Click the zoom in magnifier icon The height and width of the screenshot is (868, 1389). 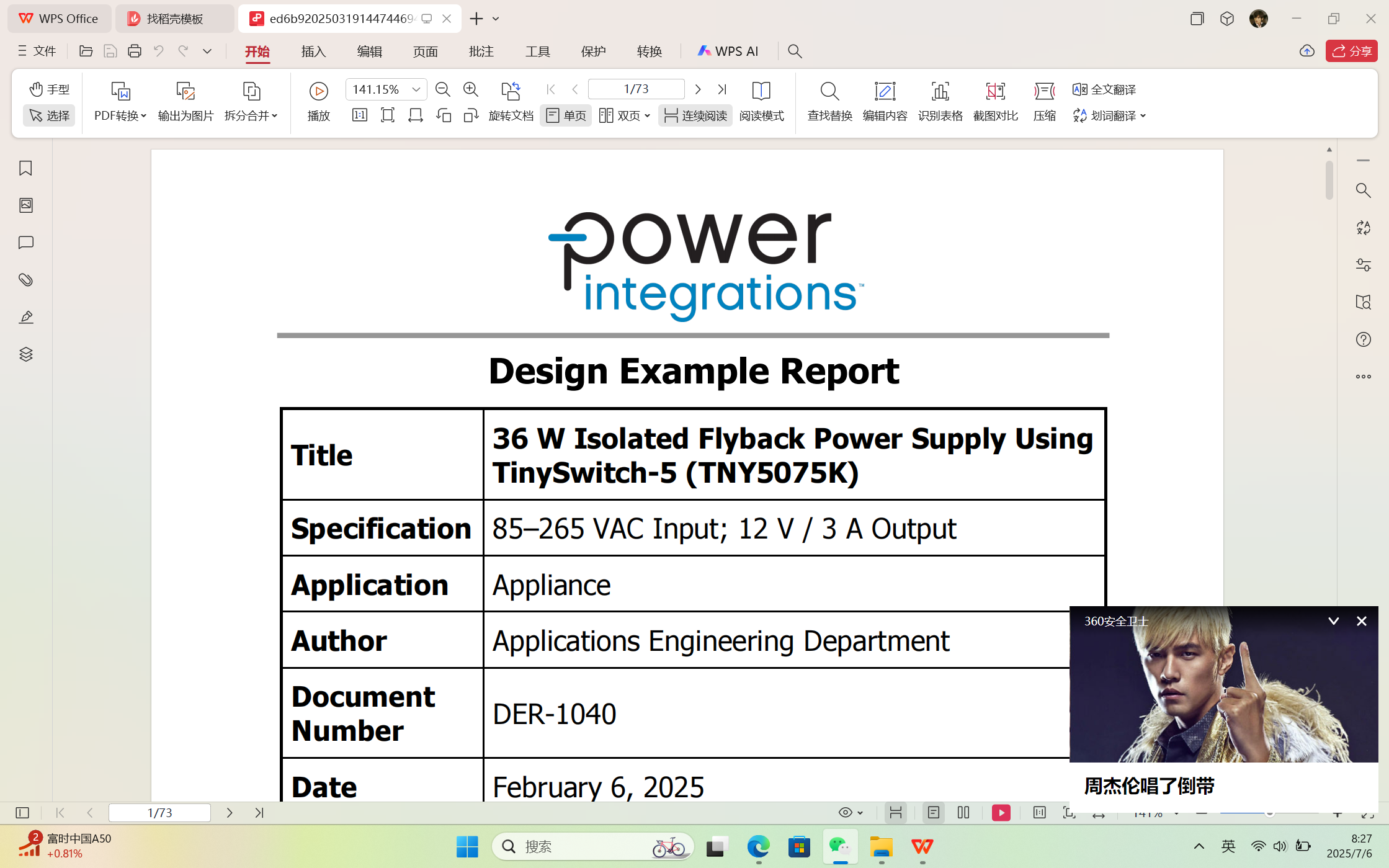[470, 89]
